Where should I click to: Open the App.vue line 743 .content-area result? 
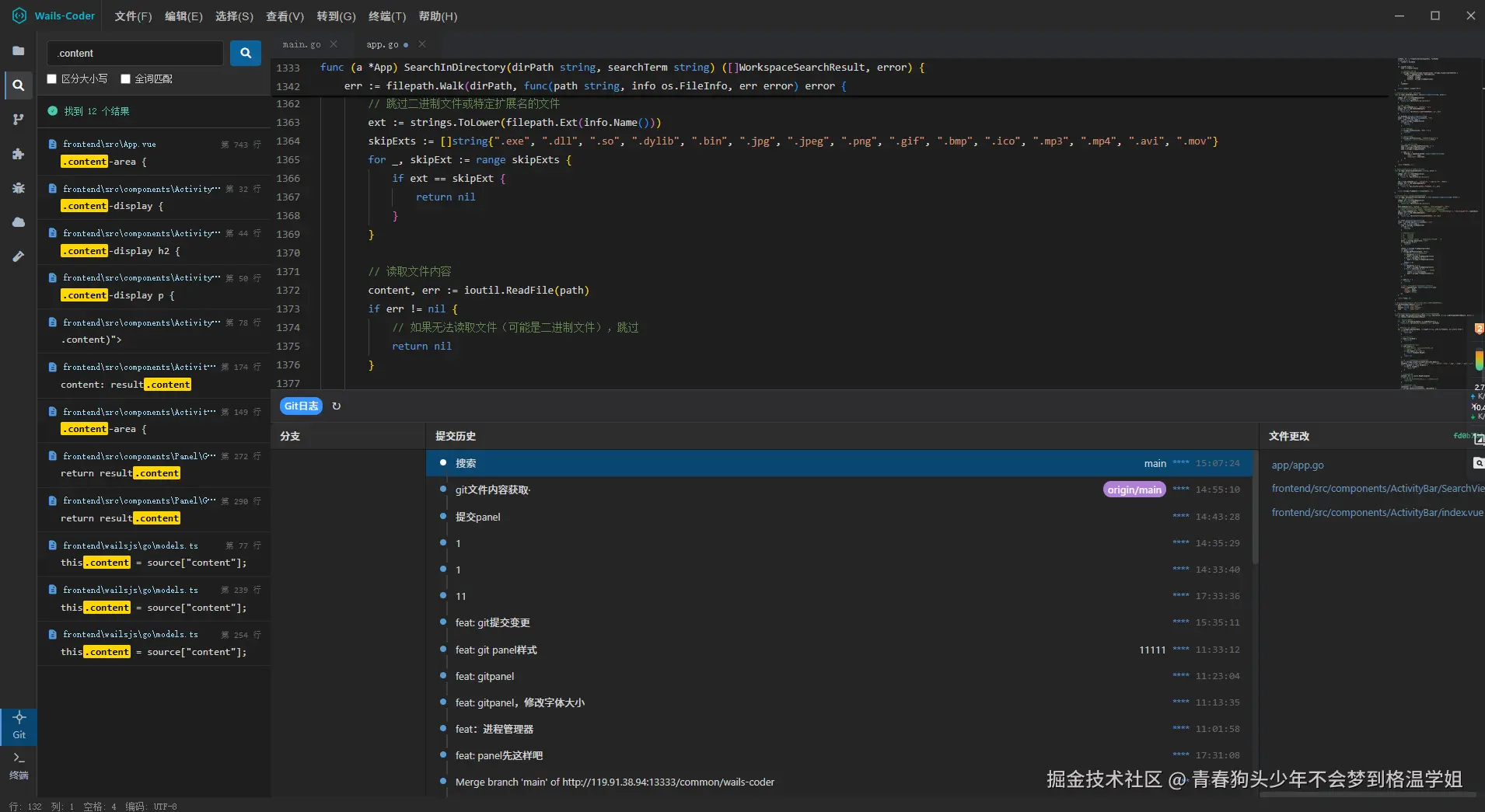(154, 153)
